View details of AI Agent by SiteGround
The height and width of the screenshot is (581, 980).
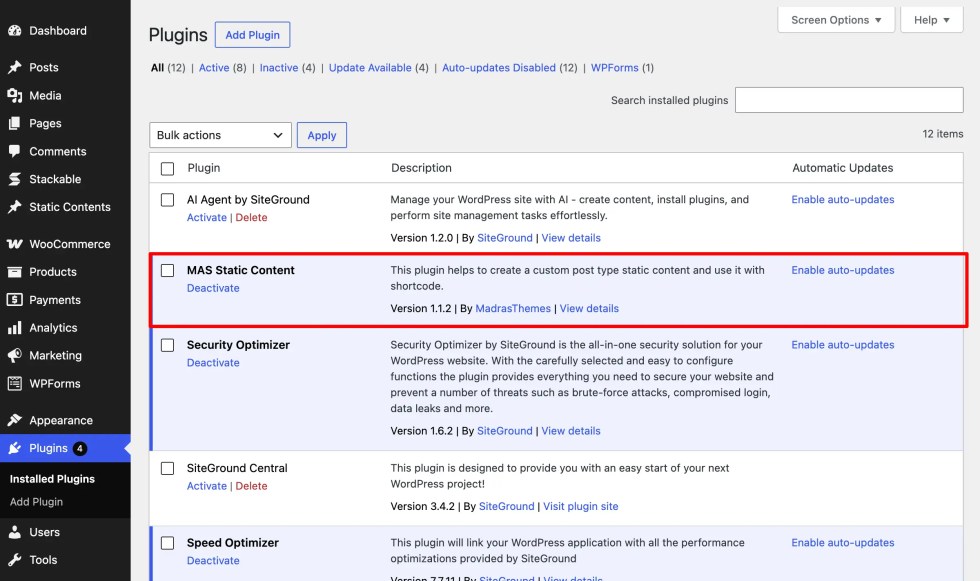pyautogui.click(x=571, y=237)
